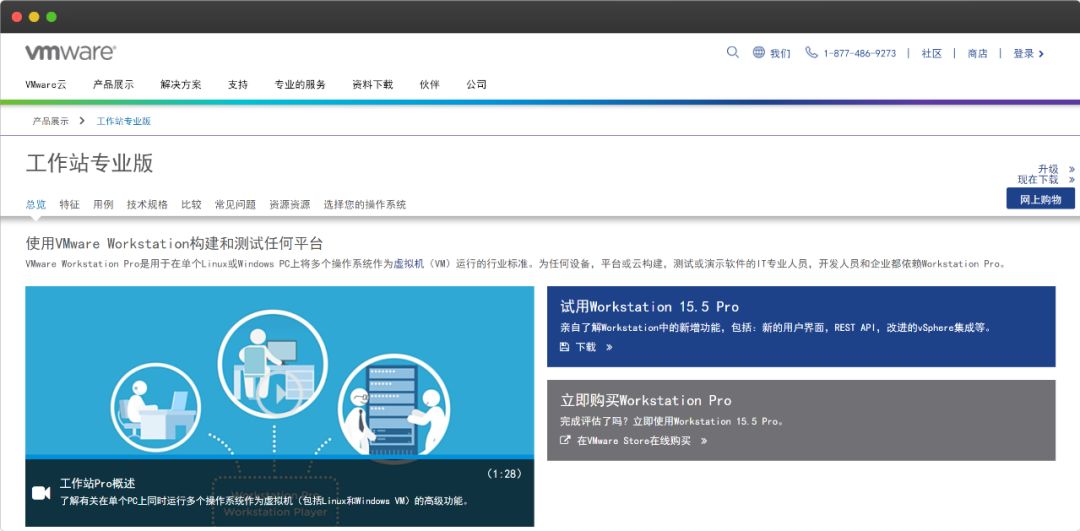Click the double chevron after 在VMware Store在线购买
The image size is (1080, 531).
703,441
